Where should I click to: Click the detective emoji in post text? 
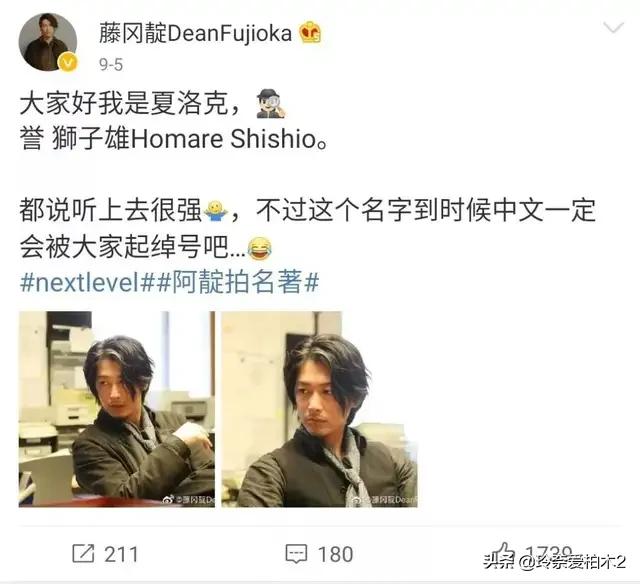click(x=271, y=103)
